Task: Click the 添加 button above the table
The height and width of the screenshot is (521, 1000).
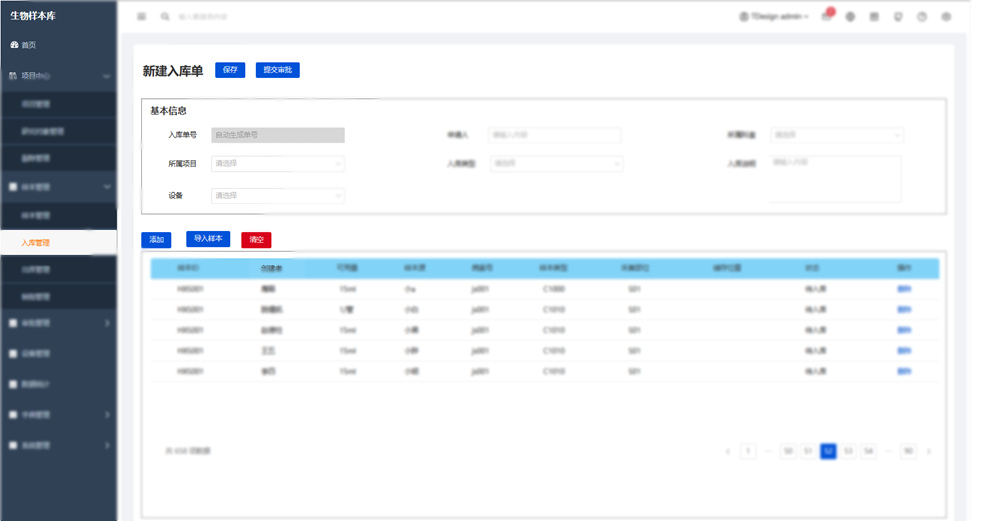Action: click(156, 240)
